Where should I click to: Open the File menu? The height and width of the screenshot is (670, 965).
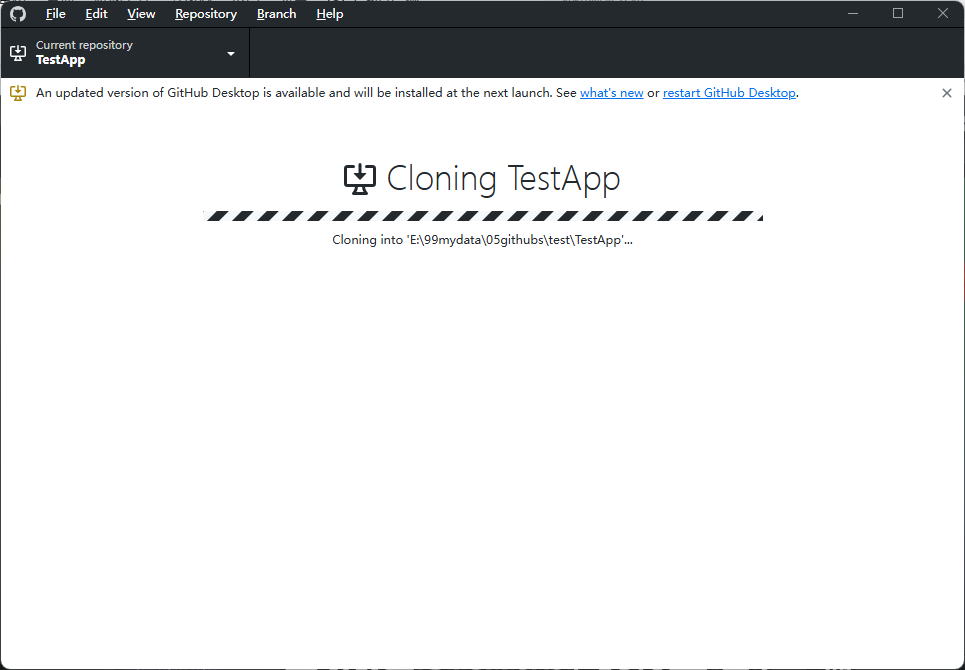coord(55,14)
